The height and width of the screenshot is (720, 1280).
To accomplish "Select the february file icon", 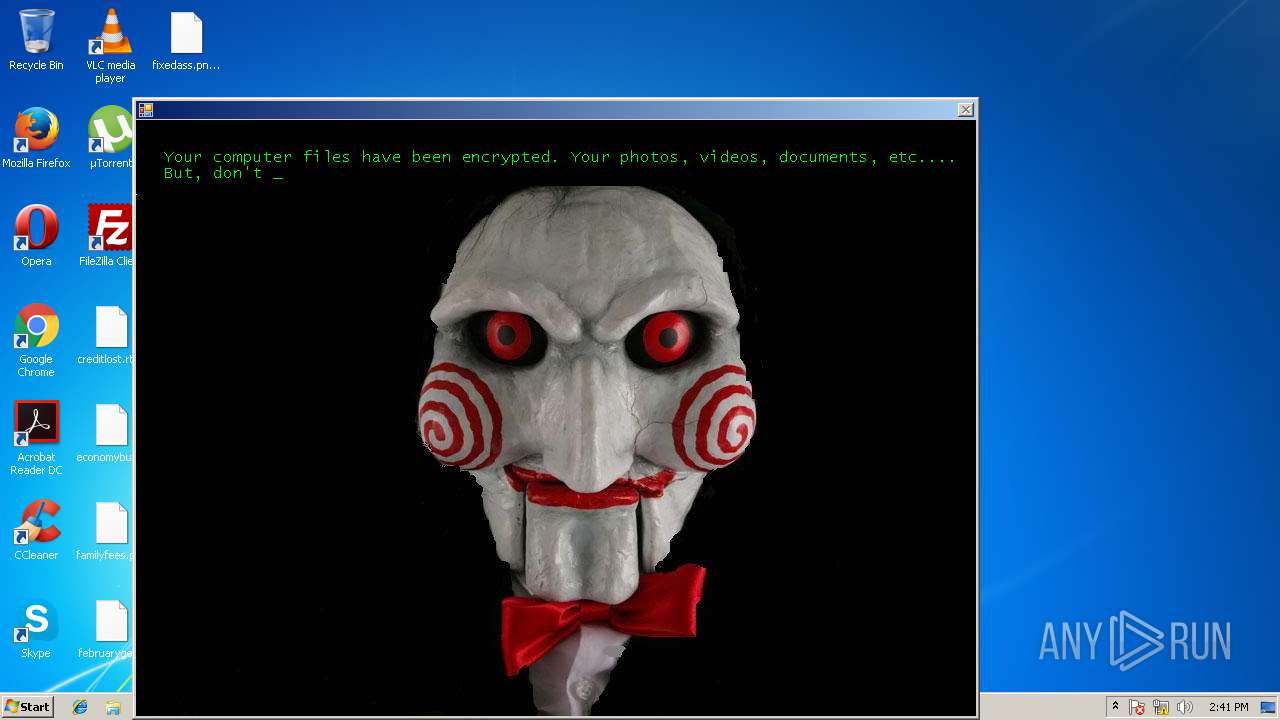I will (106, 628).
